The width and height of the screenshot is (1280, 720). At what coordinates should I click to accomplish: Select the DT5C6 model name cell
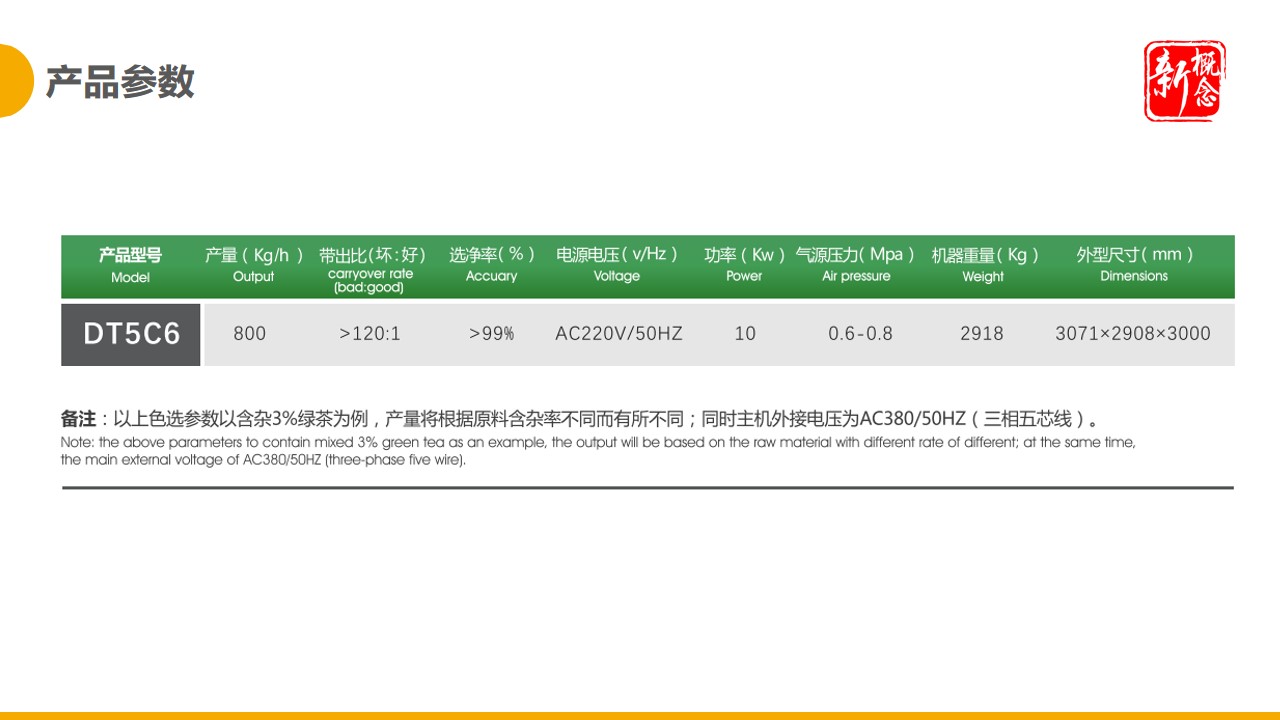click(130, 333)
